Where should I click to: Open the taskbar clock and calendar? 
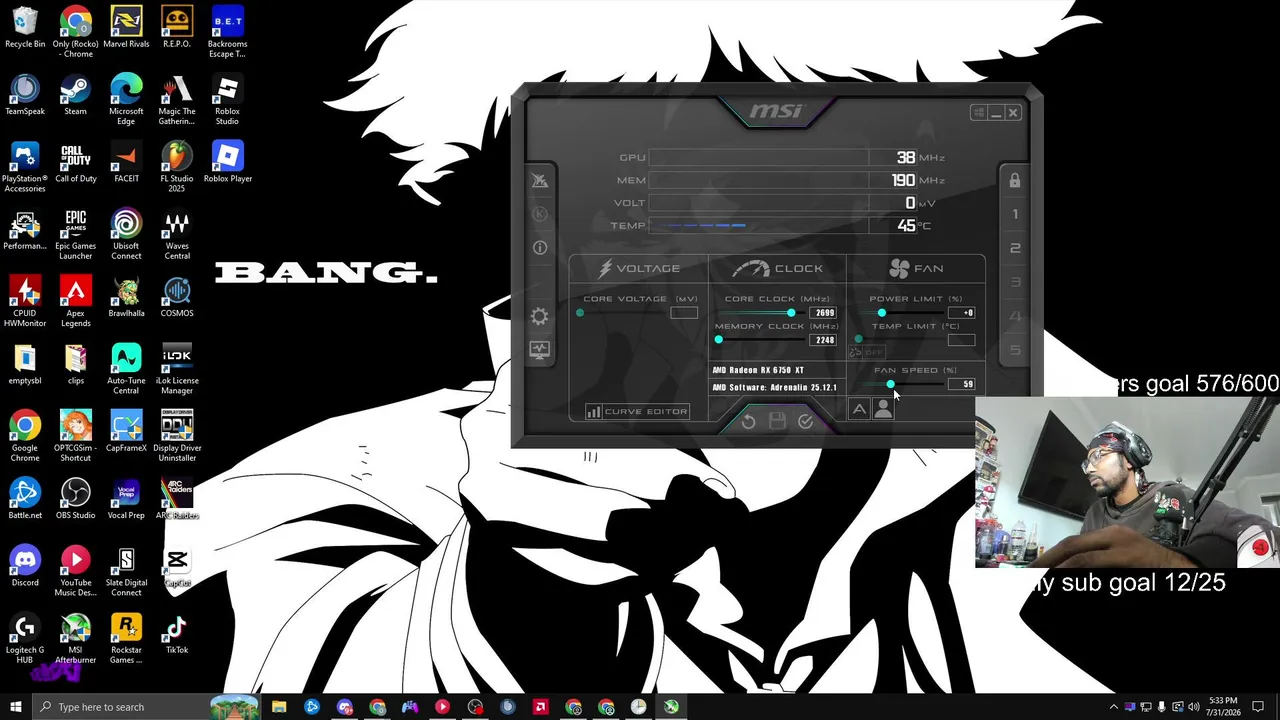pyautogui.click(x=1223, y=707)
